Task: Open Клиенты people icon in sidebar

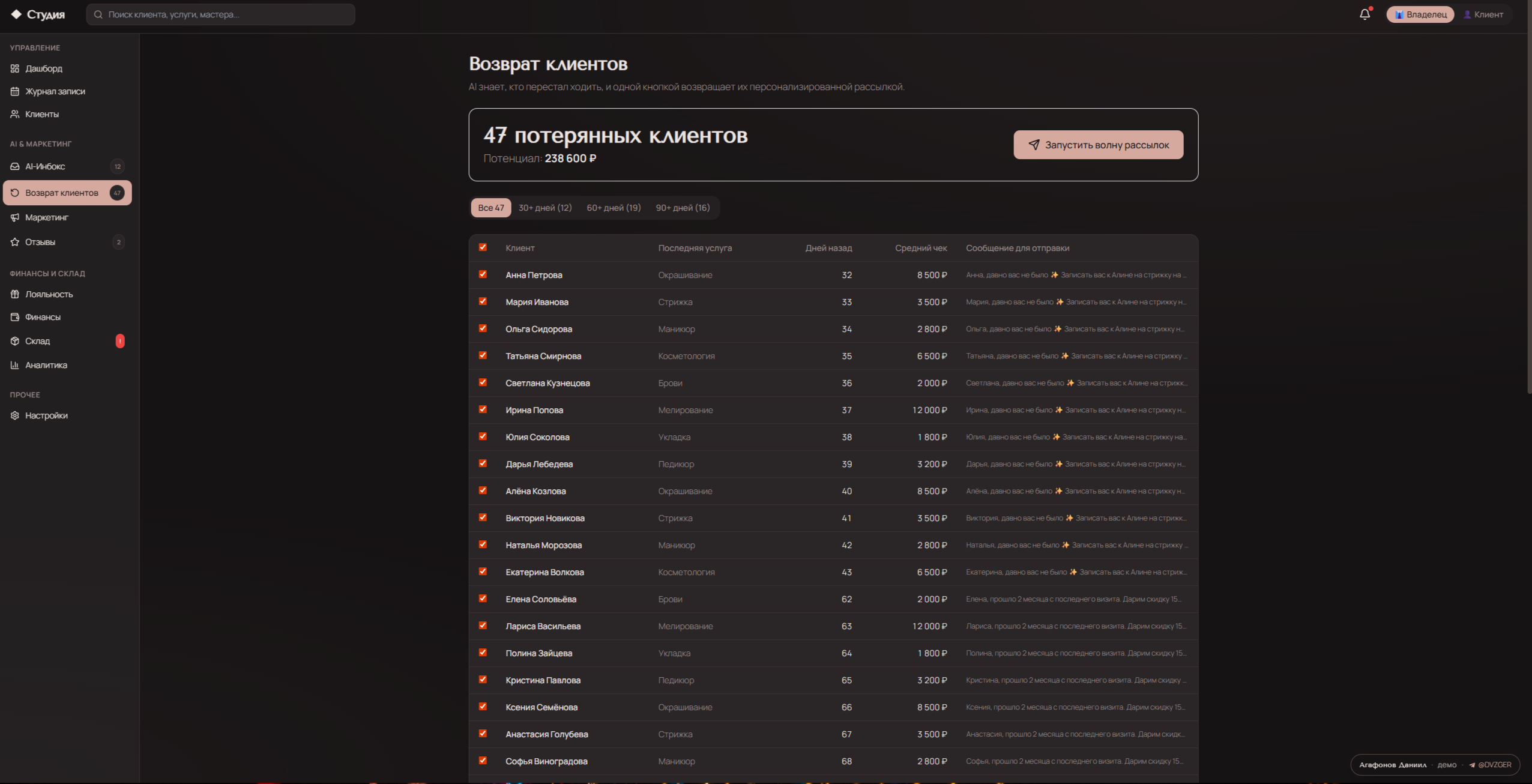Action: pyautogui.click(x=15, y=114)
